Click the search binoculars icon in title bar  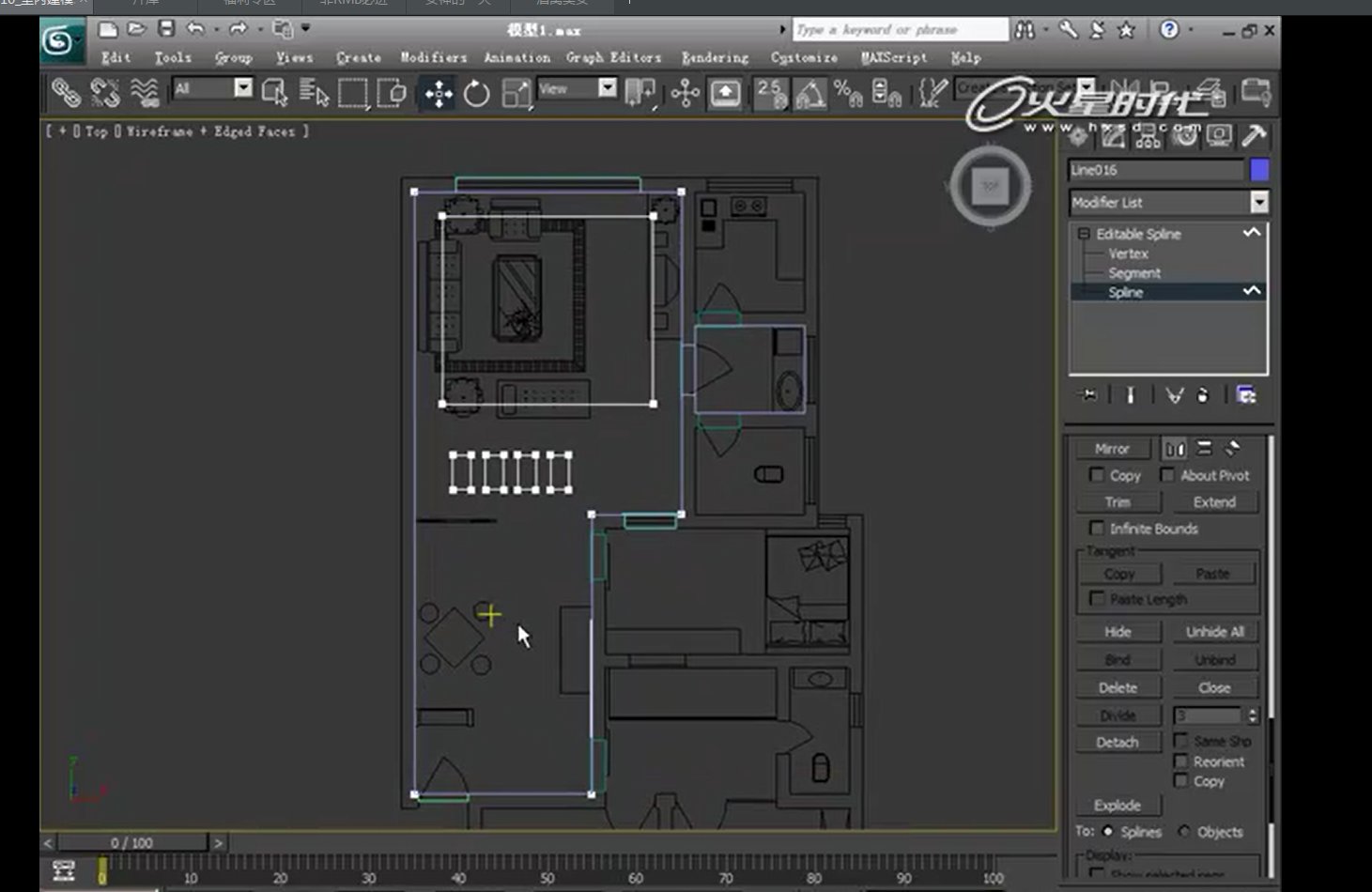click(x=1025, y=30)
